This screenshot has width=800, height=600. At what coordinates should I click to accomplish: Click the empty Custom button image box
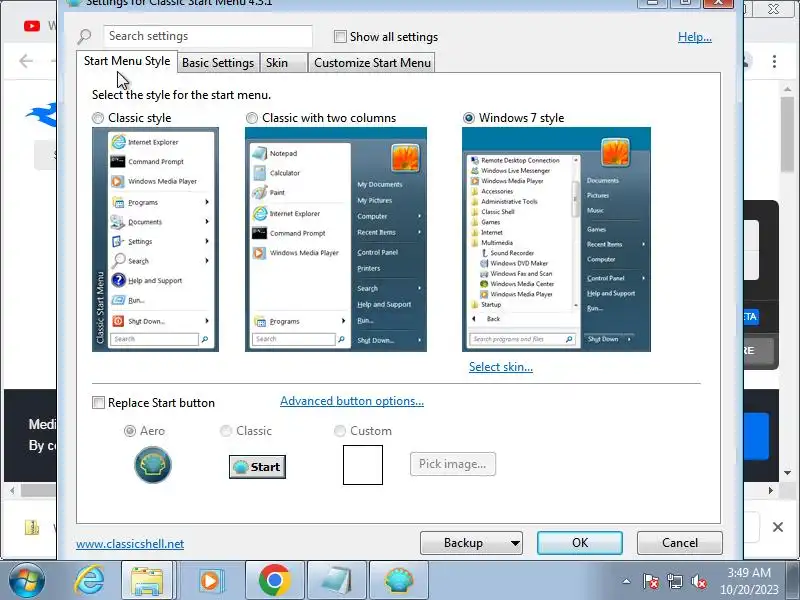(363, 465)
